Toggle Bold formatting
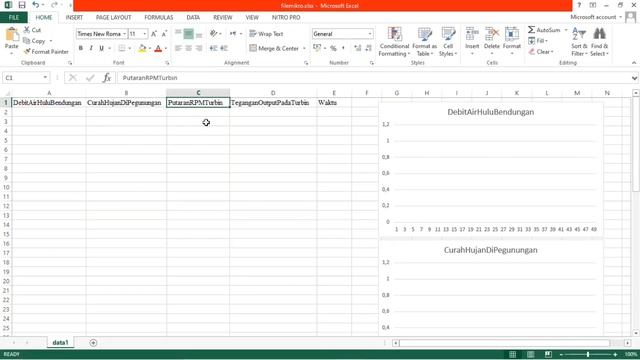 (x=81, y=48)
